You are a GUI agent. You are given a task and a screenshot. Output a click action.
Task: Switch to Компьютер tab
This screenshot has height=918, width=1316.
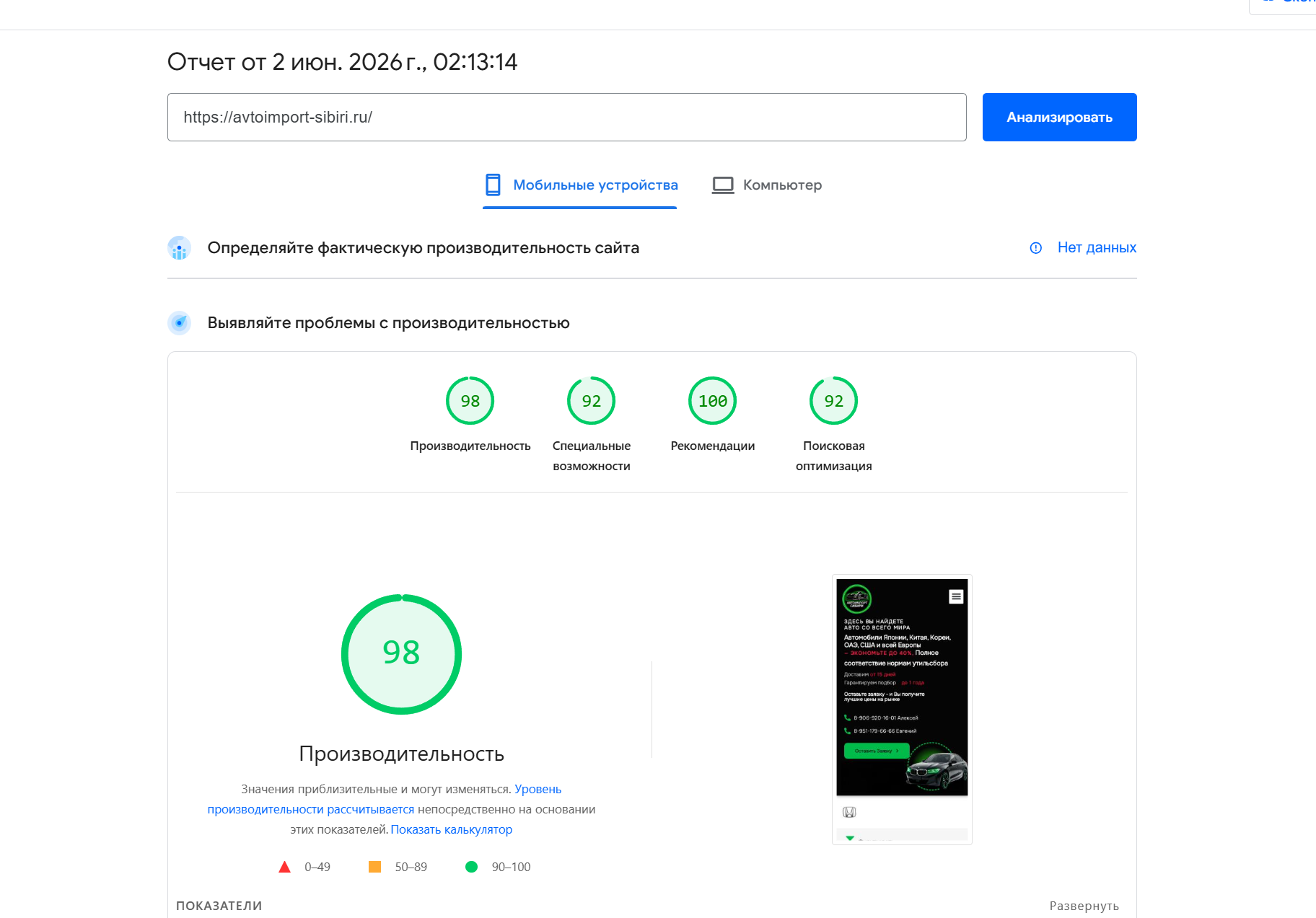[x=766, y=185]
